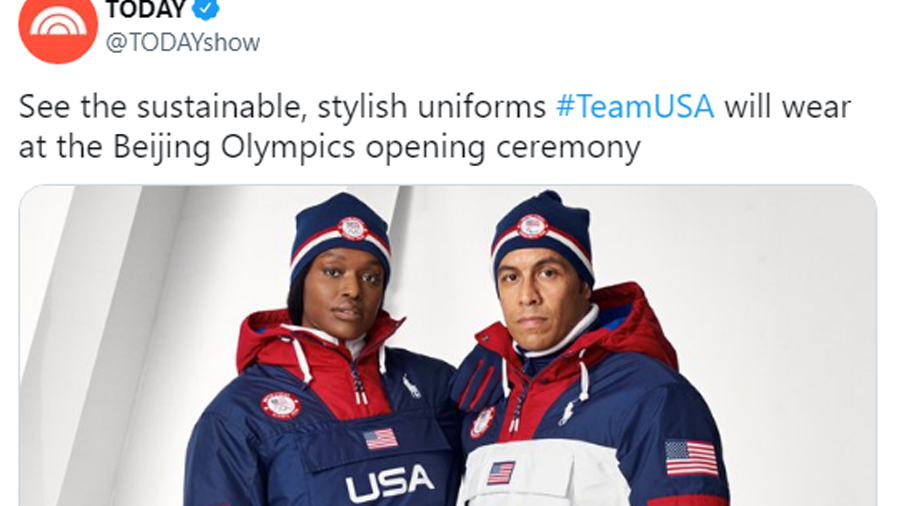The width and height of the screenshot is (900, 506).
Task: Click the navy glove on the right athlete's shoulder
Action: tap(474, 376)
